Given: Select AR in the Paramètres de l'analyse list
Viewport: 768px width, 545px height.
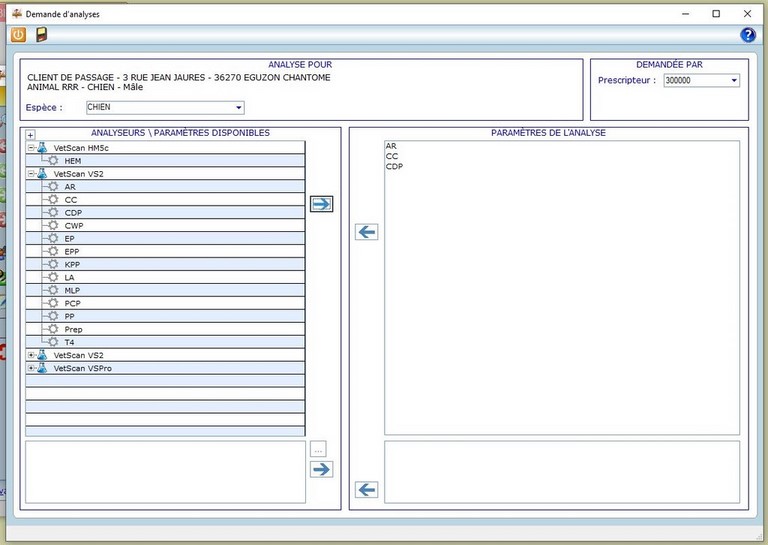Looking at the screenshot, I should [391, 146].
